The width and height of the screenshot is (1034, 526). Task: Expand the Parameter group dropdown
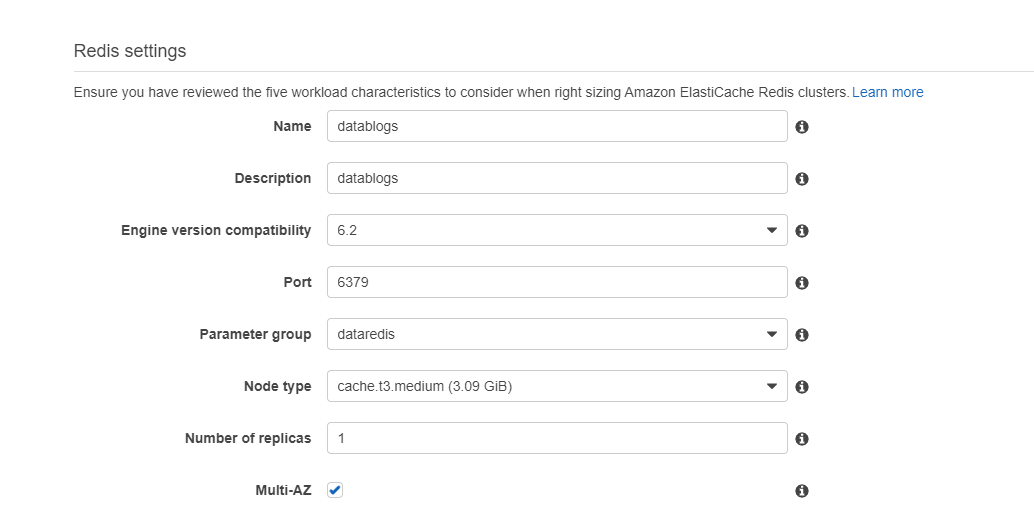[557, 334]
